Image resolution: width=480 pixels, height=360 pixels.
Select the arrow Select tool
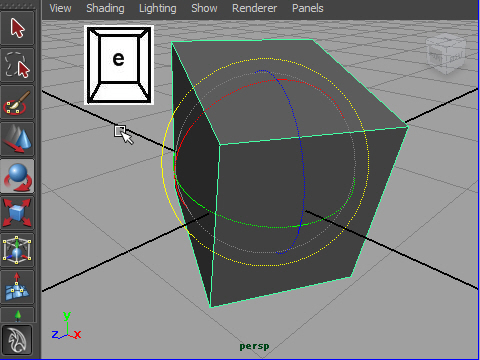point(17,28)
